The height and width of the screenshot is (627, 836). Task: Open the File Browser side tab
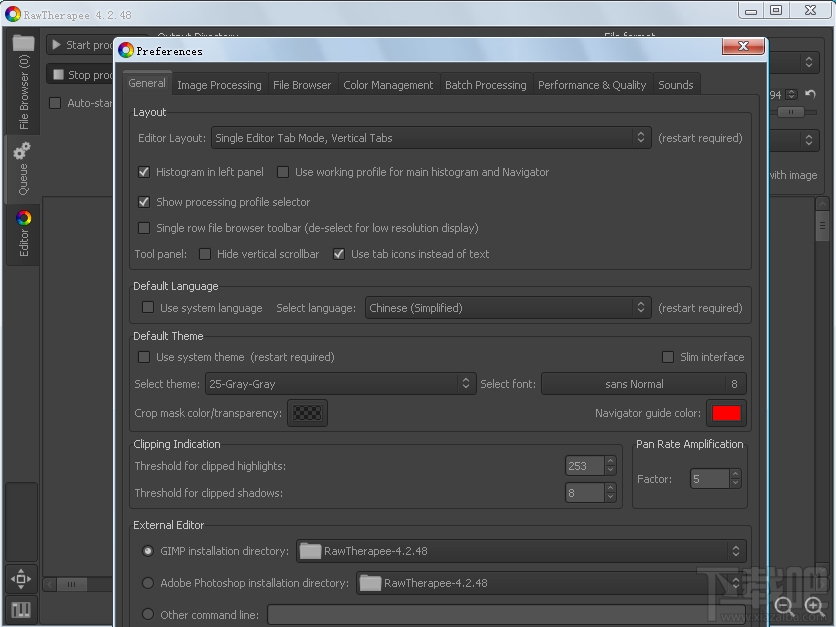coord(23,82)
